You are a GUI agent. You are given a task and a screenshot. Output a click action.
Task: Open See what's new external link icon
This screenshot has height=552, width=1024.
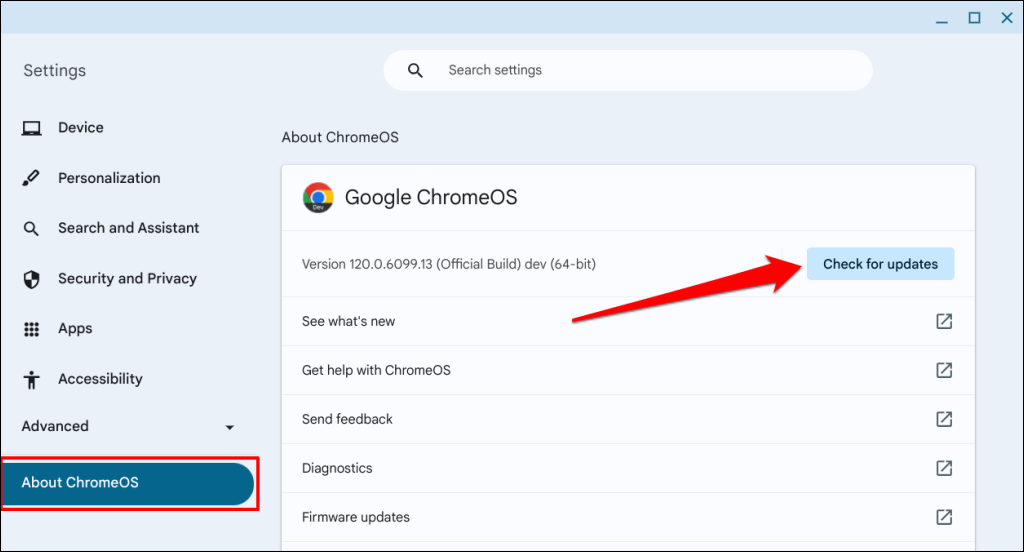point(943,321)
